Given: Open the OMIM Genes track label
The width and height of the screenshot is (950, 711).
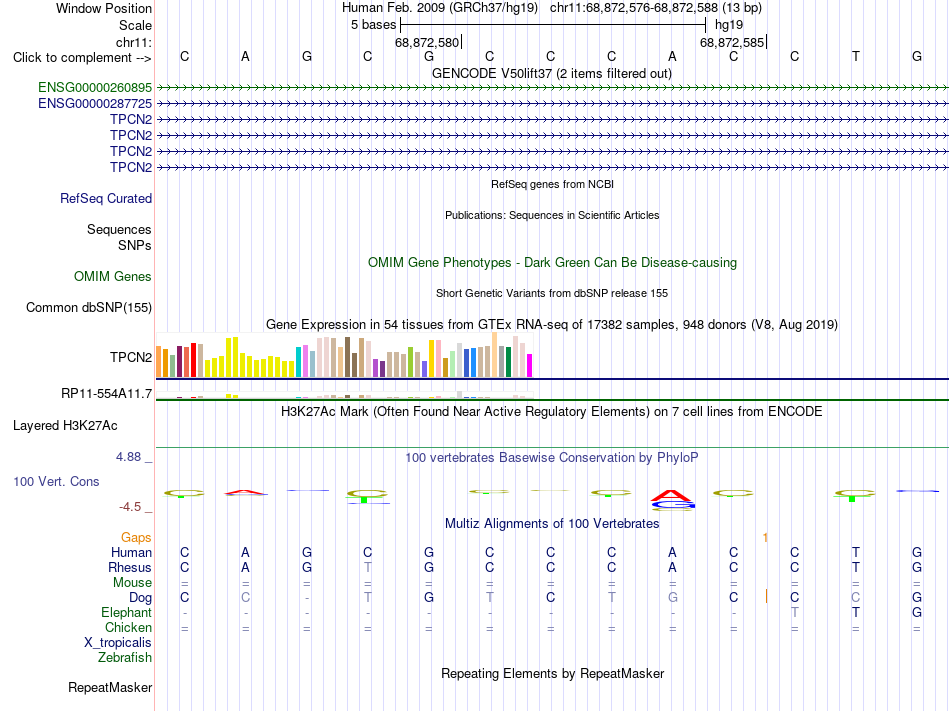Looking at the screenshot, I should tap(113, 277).
